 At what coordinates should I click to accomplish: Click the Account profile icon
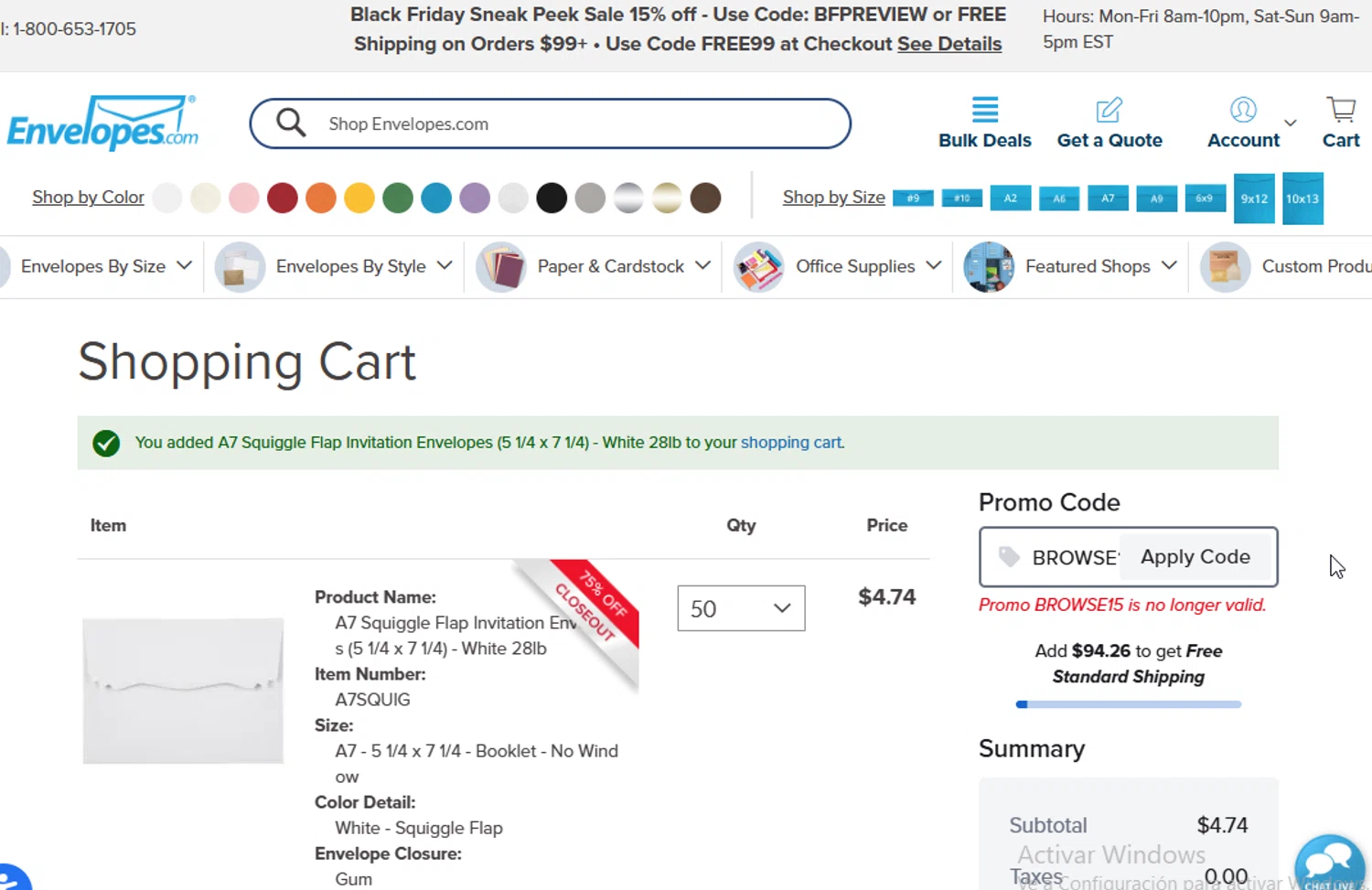1243,111
